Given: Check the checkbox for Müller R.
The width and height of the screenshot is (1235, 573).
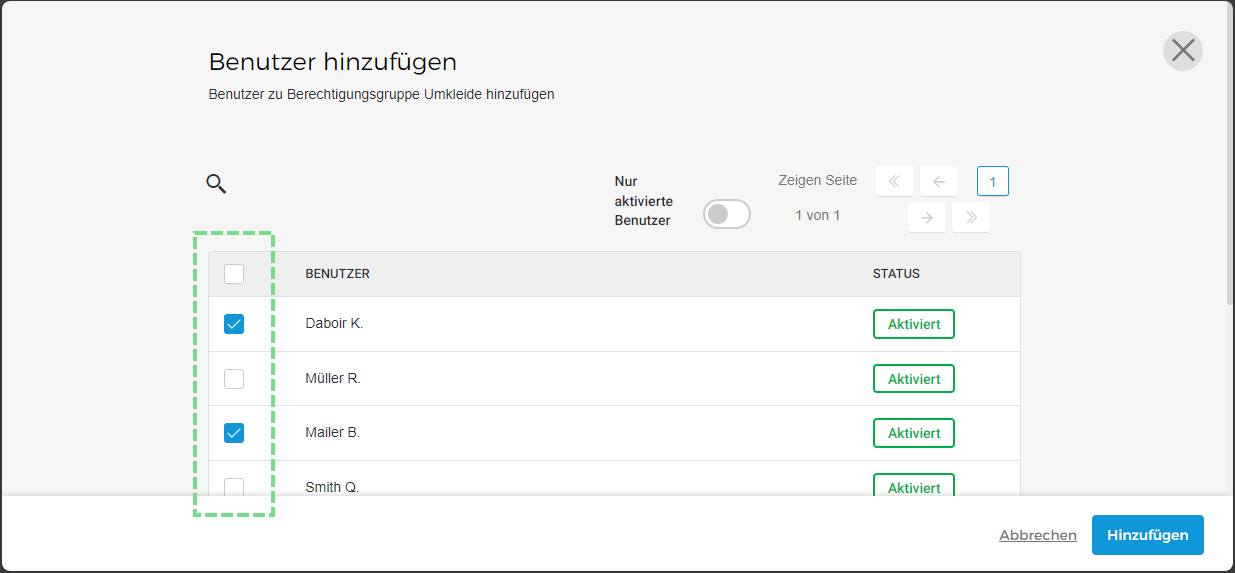Looking at the screenshot, I should coord(234,379).
